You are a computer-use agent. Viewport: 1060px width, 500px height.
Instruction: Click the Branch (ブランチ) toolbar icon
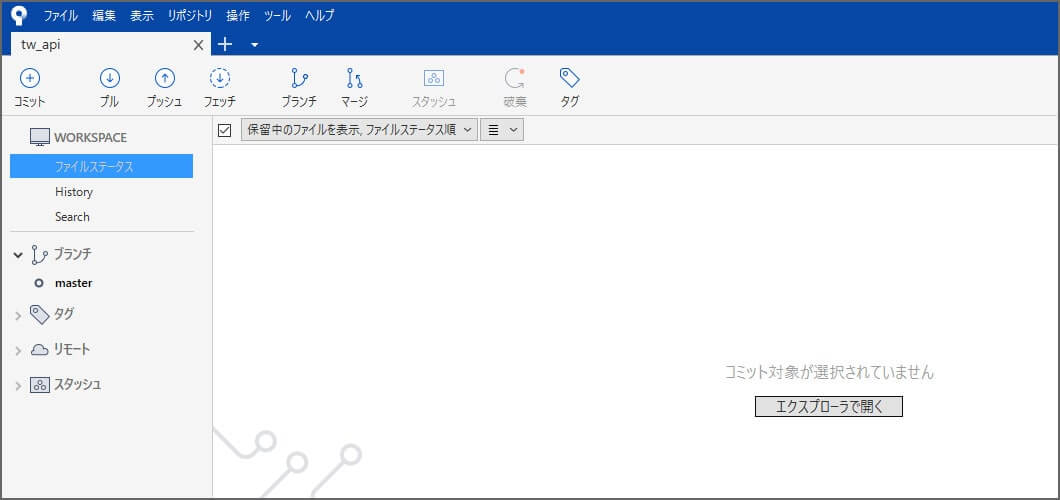point(299,79)
